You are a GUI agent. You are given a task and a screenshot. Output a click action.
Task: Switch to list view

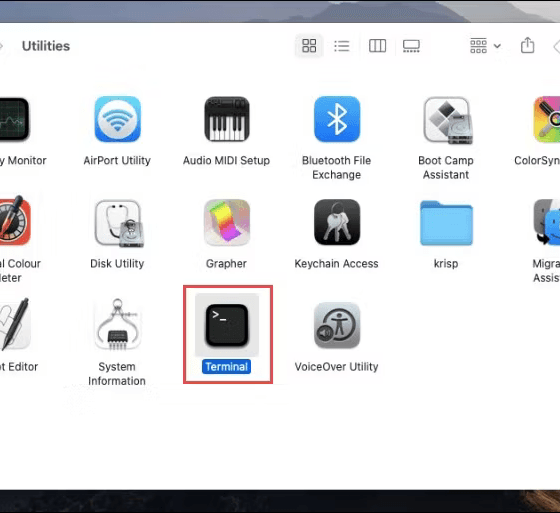pos(342,46)
